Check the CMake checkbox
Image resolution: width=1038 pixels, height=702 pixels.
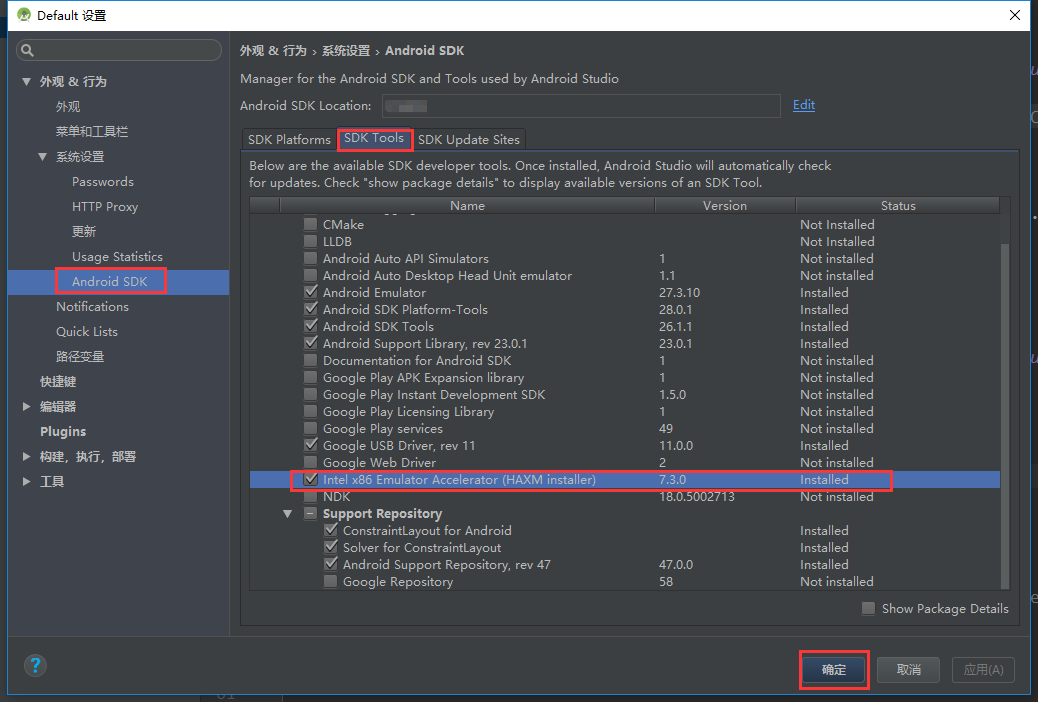click(310, 224)
